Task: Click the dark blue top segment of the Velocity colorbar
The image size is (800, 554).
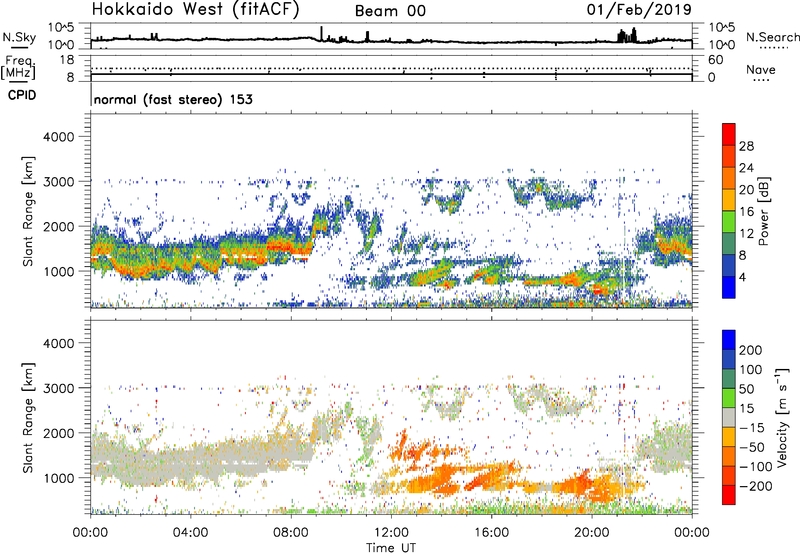Action: (x=729, y=340)
